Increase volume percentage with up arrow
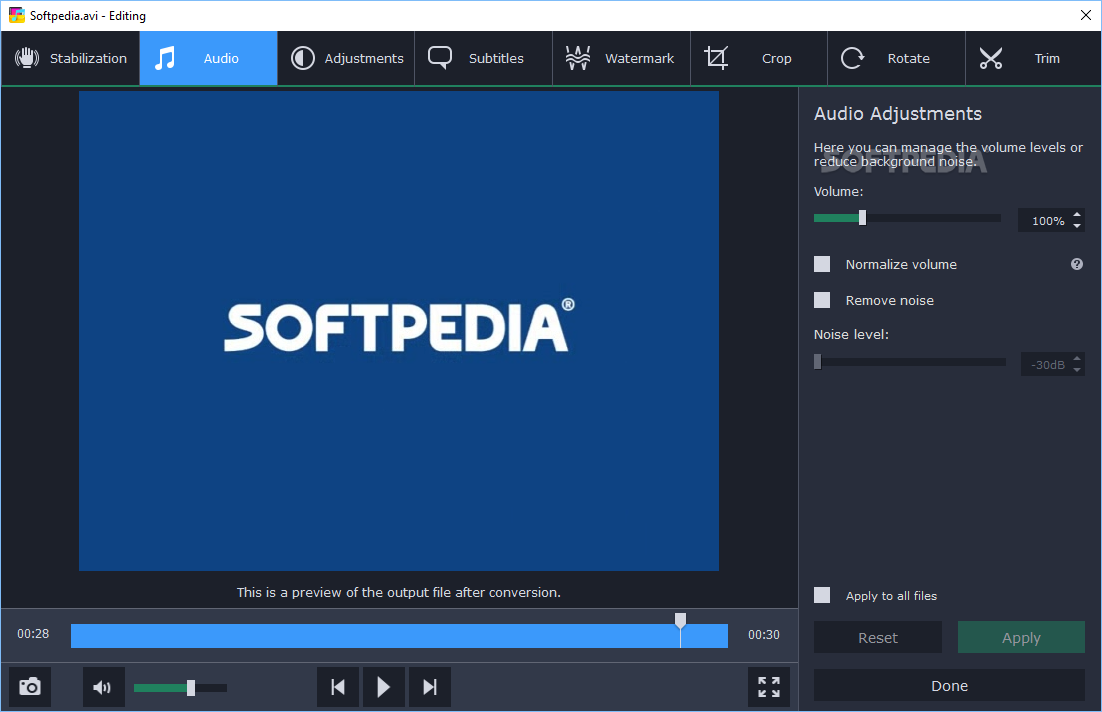Image resolution: width=1102 pixels, height=712 pixels. [1077, 214]
